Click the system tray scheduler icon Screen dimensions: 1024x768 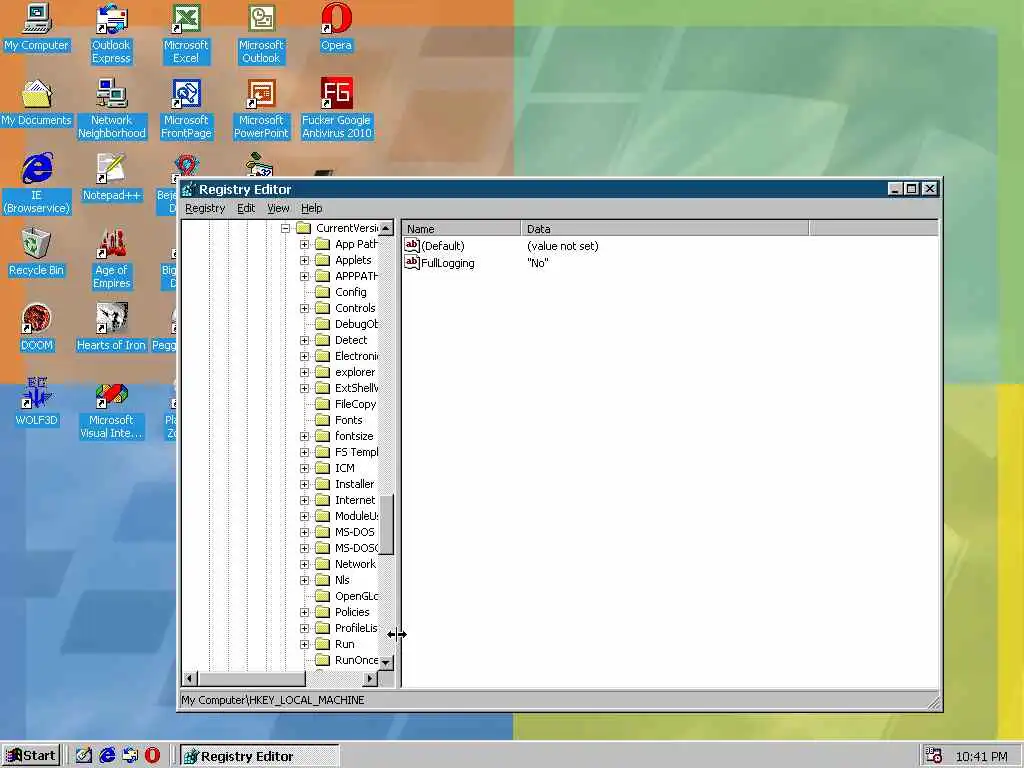point(933,756)
